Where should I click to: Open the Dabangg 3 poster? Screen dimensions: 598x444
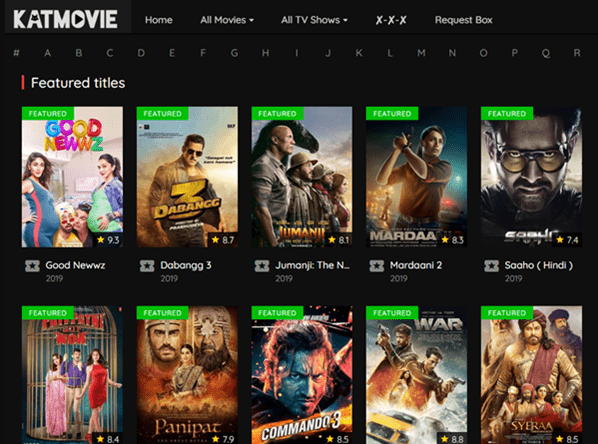click(x=187, y=177)
